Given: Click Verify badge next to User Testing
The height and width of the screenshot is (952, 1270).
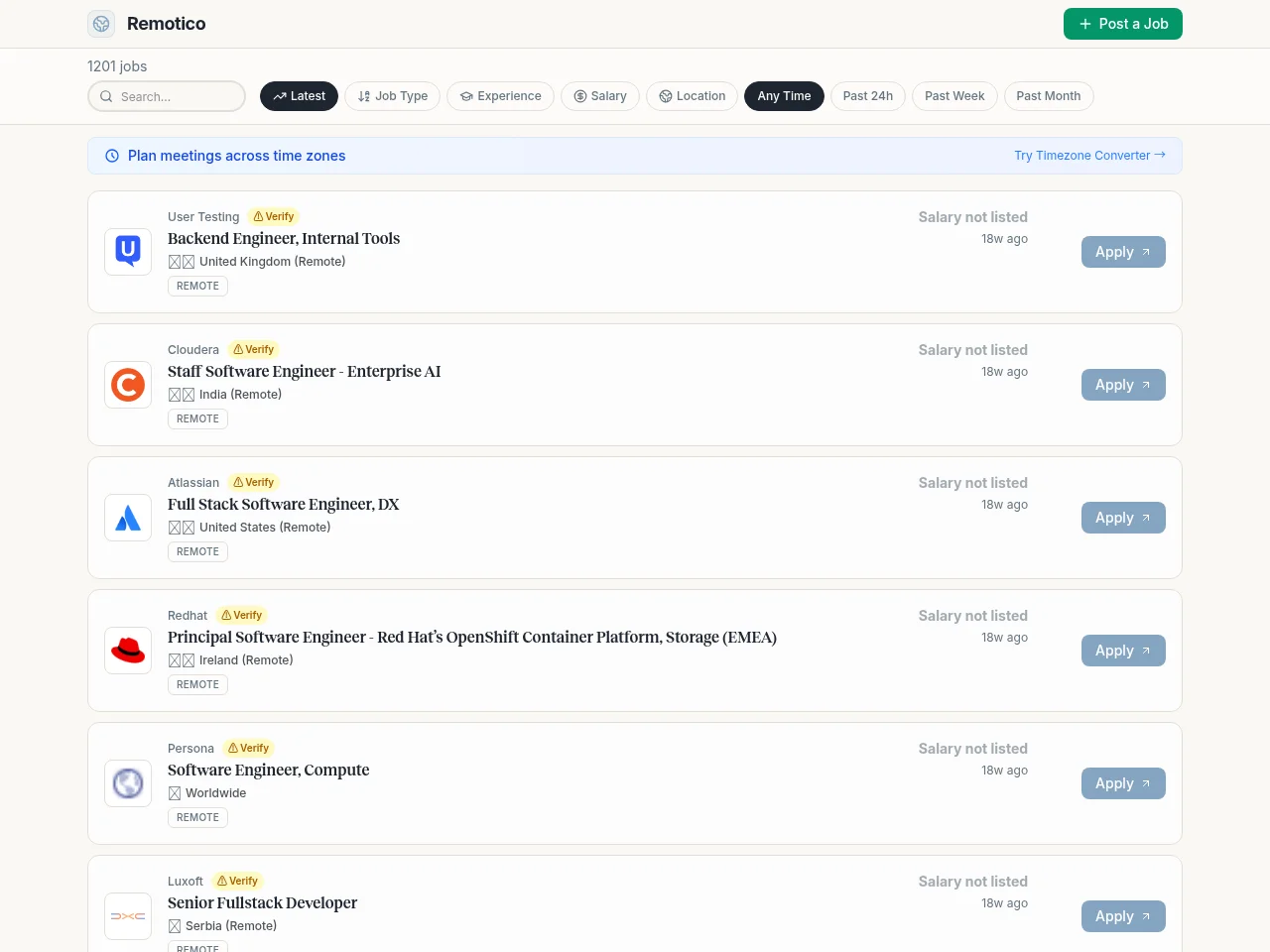Looking at the screenshot, I should coord(273,216).
